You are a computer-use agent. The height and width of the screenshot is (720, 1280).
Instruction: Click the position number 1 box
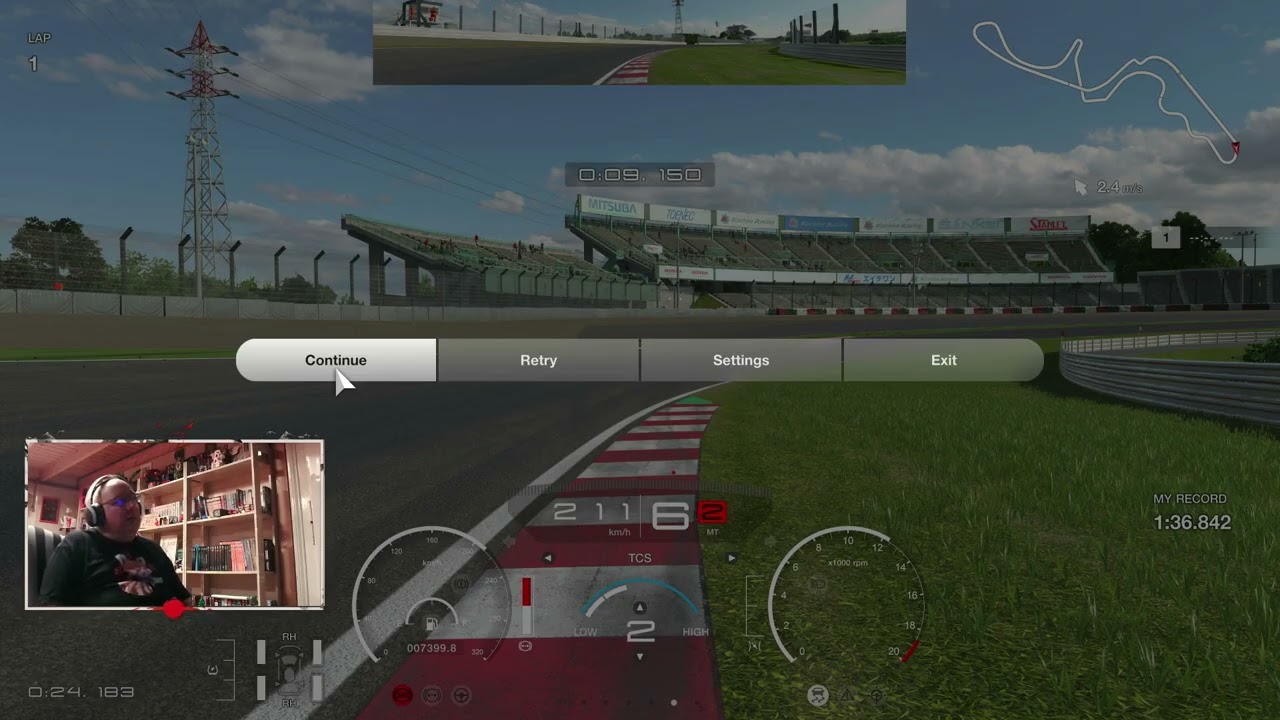1165,237
